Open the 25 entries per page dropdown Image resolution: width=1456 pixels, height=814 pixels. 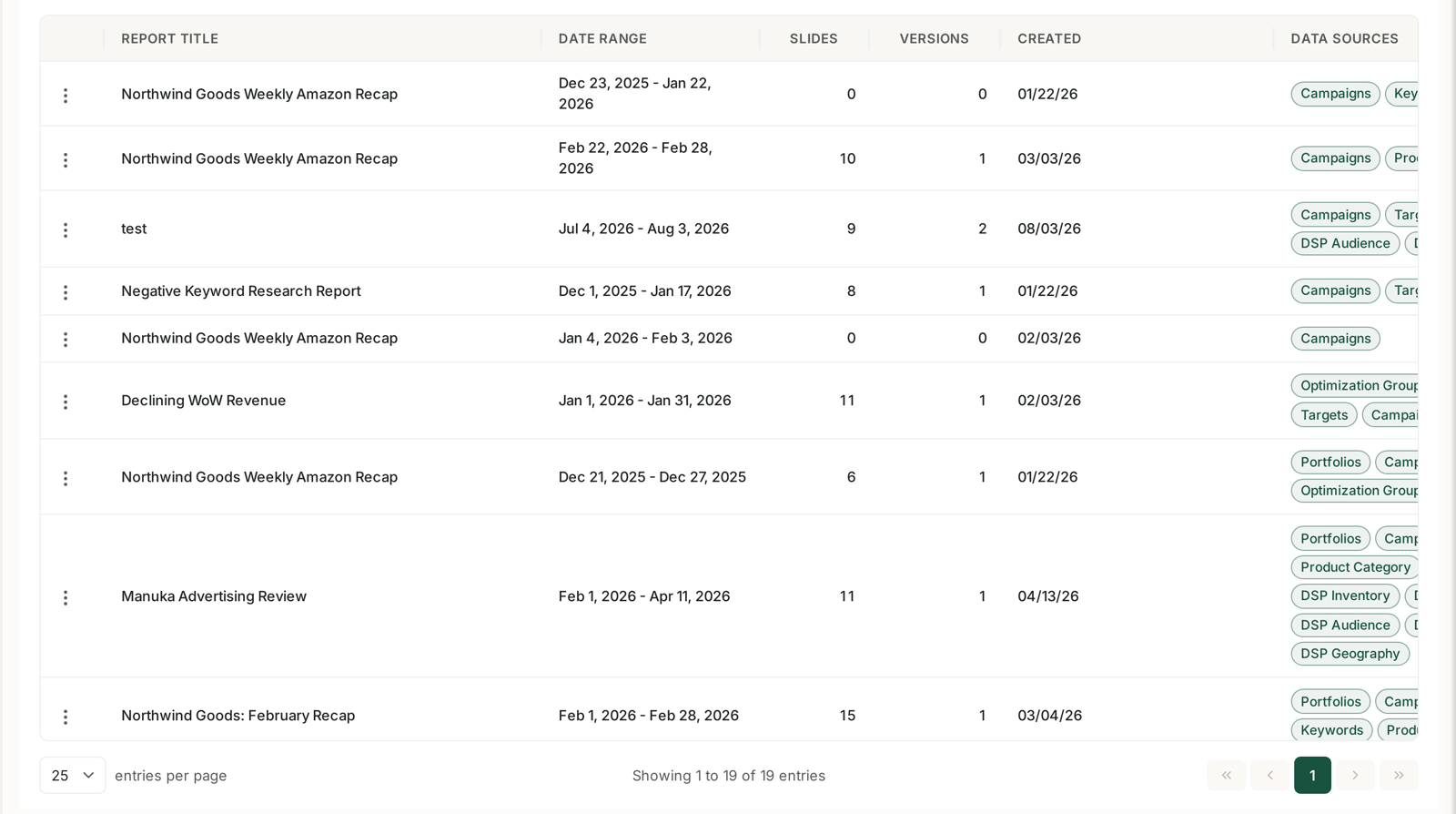coord(73,775)
